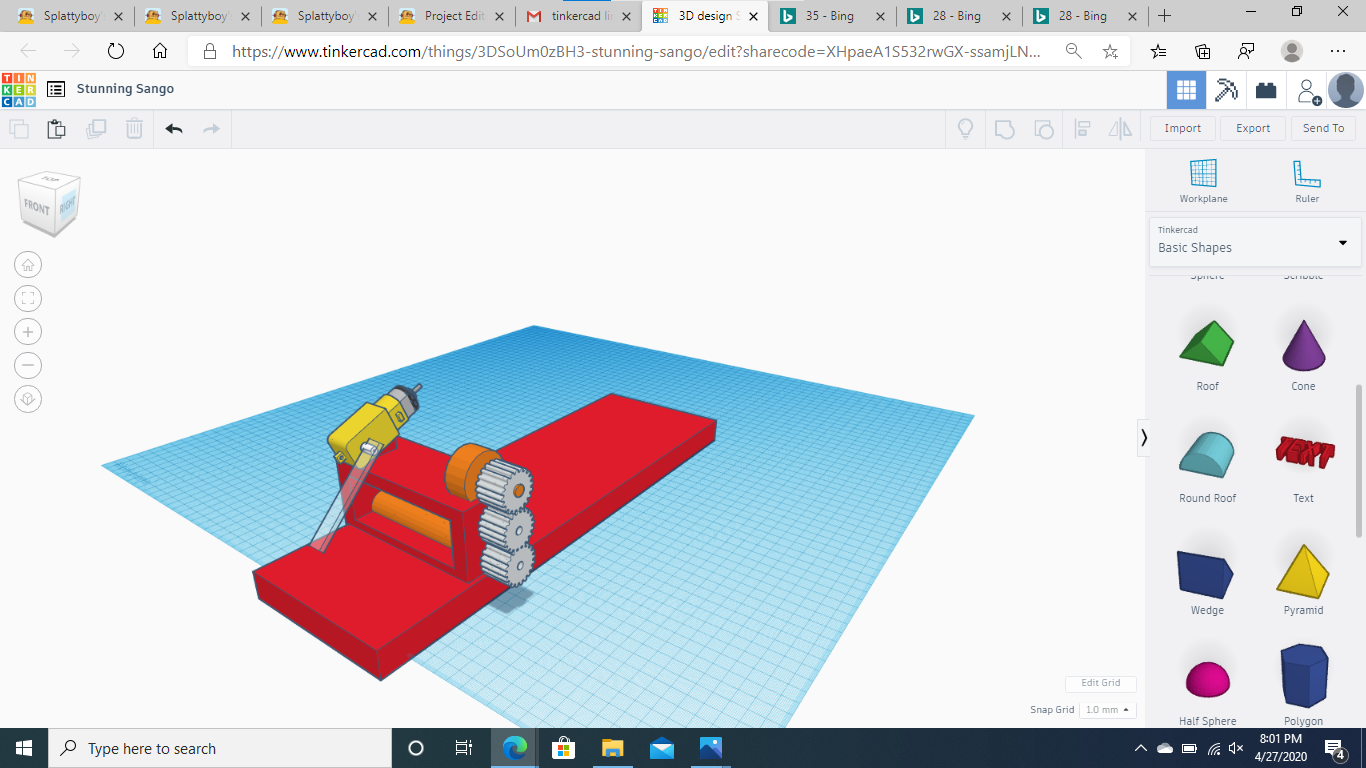Toggle perspective view with the left sidebar icon
Viewport: 1366px width, 768px height.
coord(28,398)
